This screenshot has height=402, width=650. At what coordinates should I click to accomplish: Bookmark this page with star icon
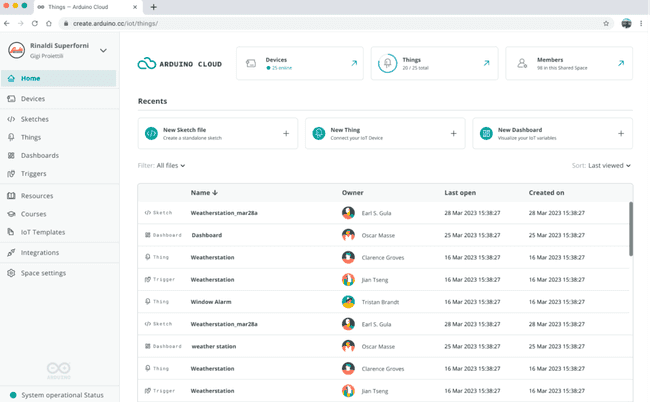click(606, 23)
